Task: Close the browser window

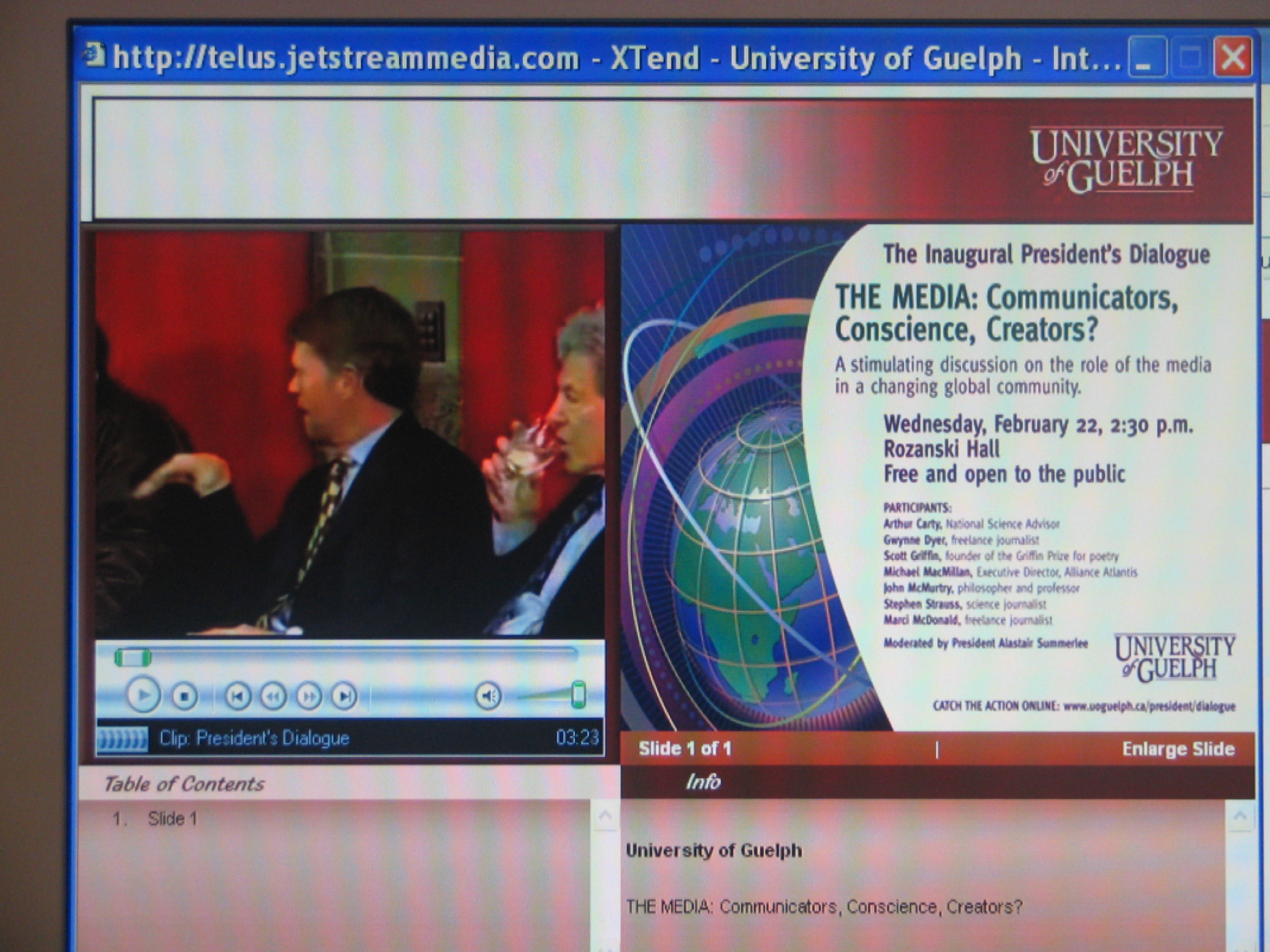Action: (1233, 58)
